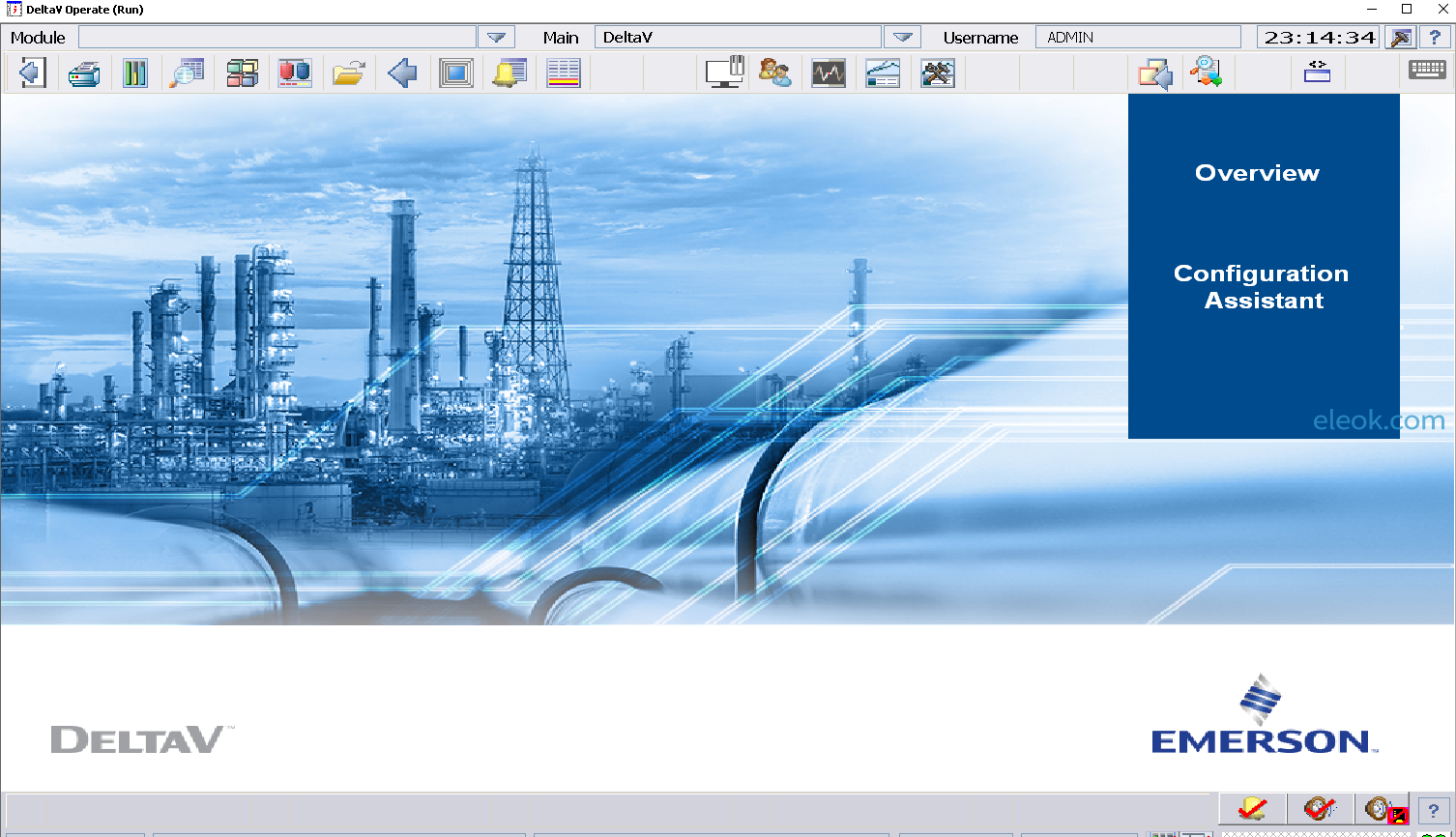1456x837 pixels.
Task: Click the search document with colored shapes icon
Action: point(1207,72)
